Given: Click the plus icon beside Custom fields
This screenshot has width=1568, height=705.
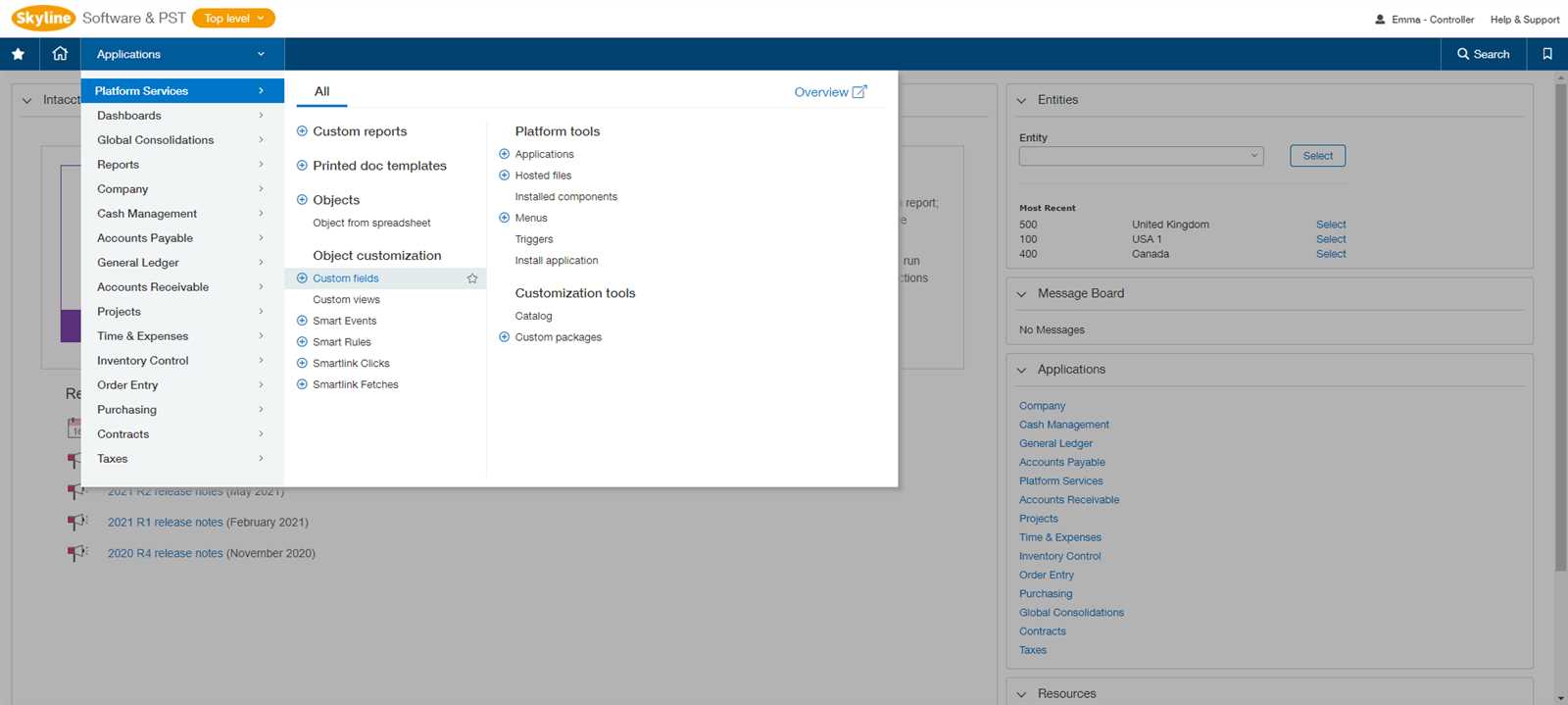Looking at the screenshot, I should click(302, 278).
